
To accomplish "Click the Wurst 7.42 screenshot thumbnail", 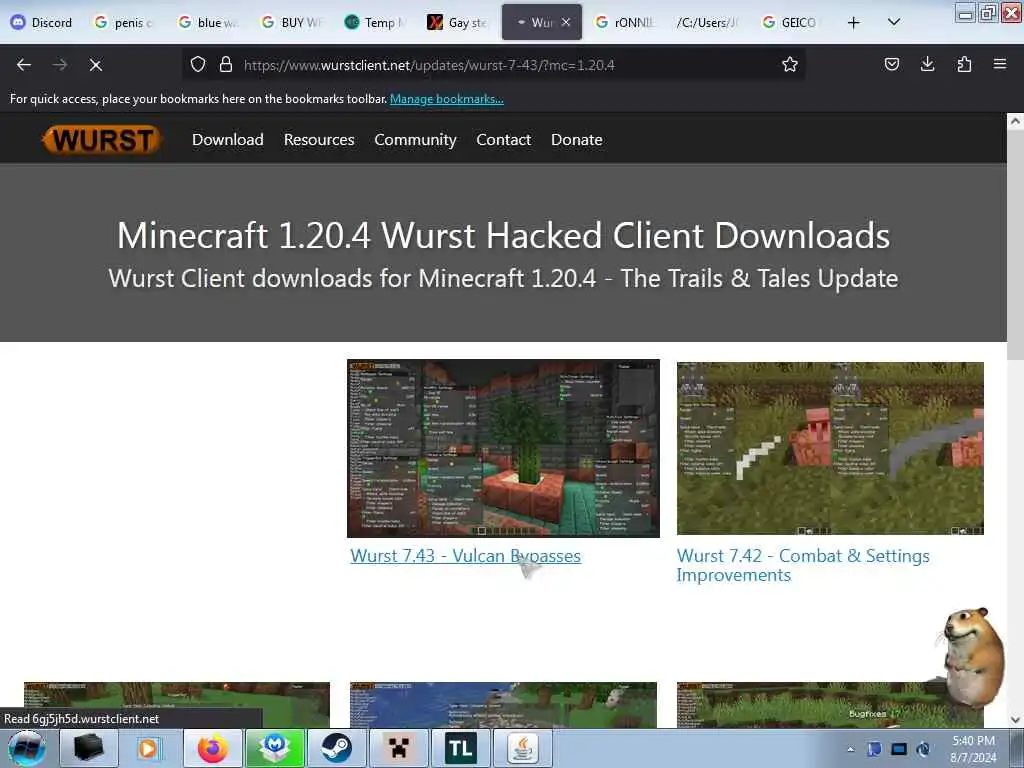I will coord(830,448).
